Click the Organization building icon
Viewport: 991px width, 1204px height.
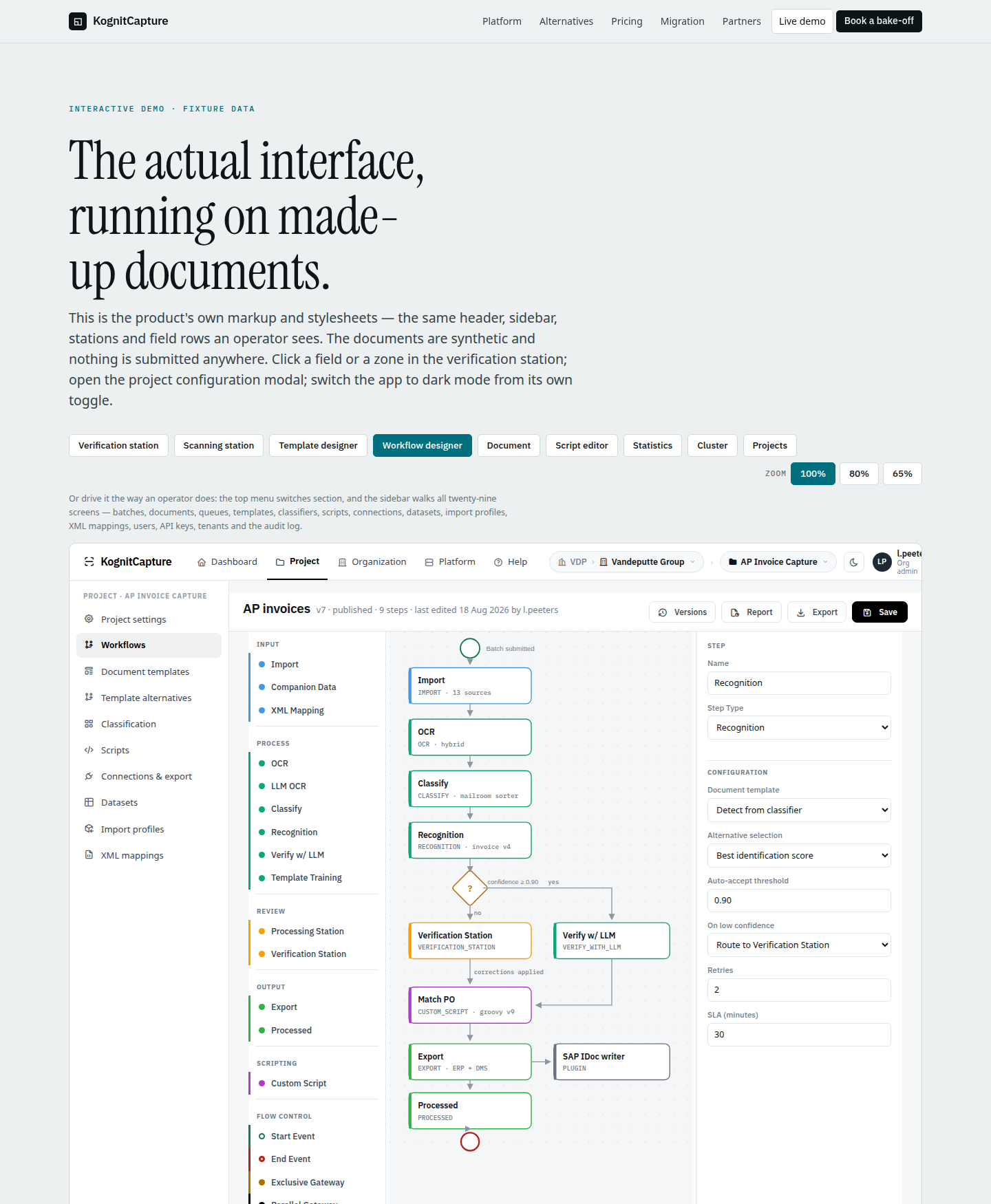coord(342,562)
